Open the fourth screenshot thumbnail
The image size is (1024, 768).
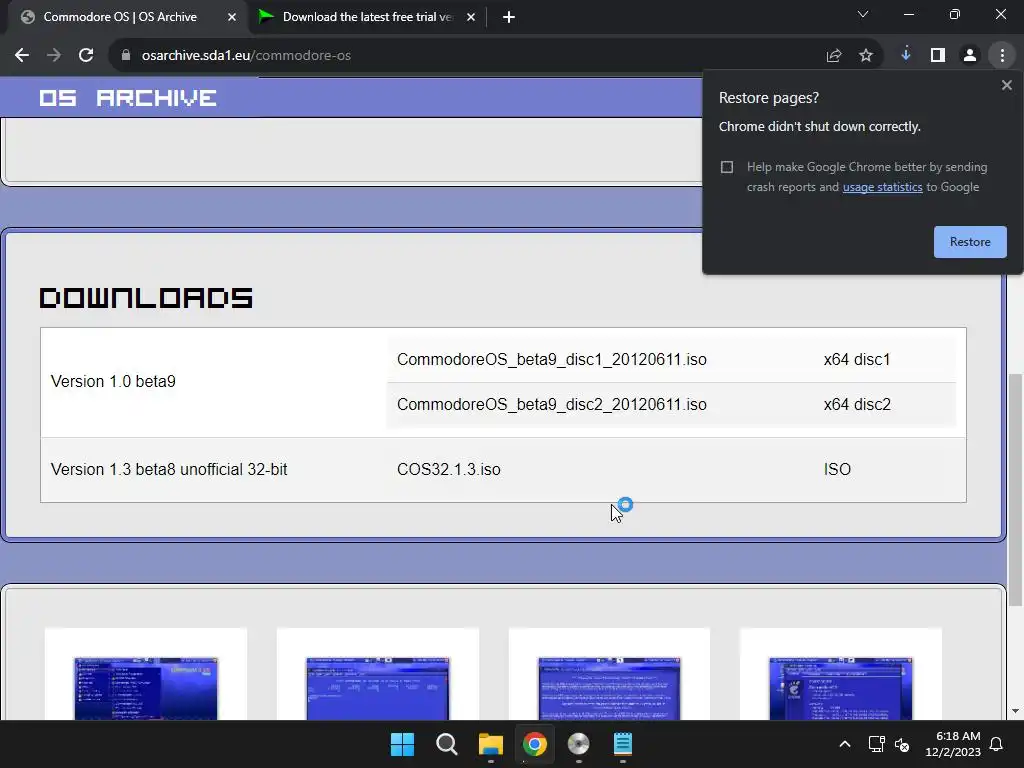coord(840,688)
